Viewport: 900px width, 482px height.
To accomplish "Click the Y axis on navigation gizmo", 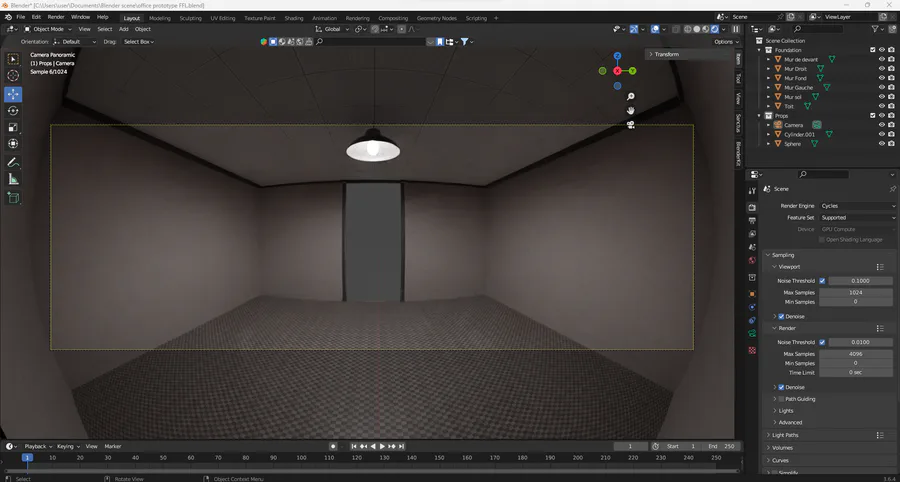I will (x=632, y=71).
